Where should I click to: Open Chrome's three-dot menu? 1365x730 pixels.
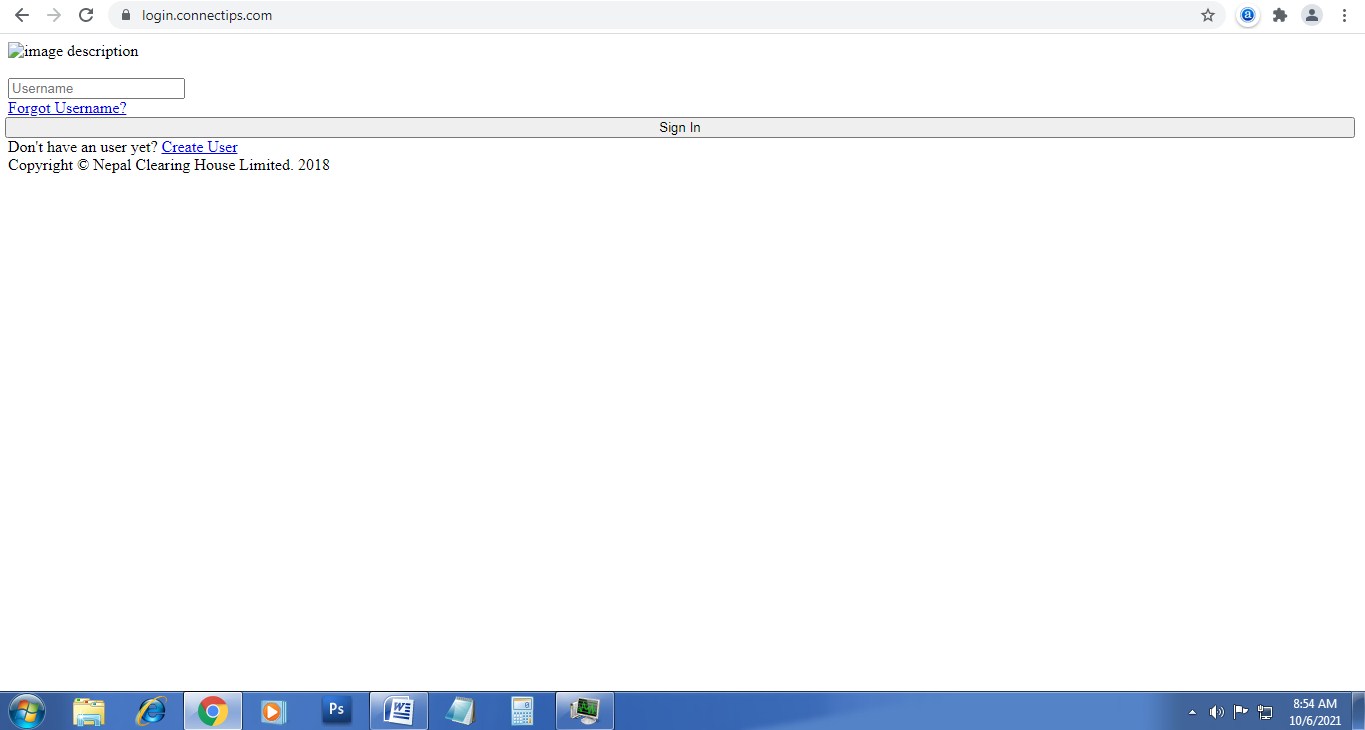pos(1344,15)
